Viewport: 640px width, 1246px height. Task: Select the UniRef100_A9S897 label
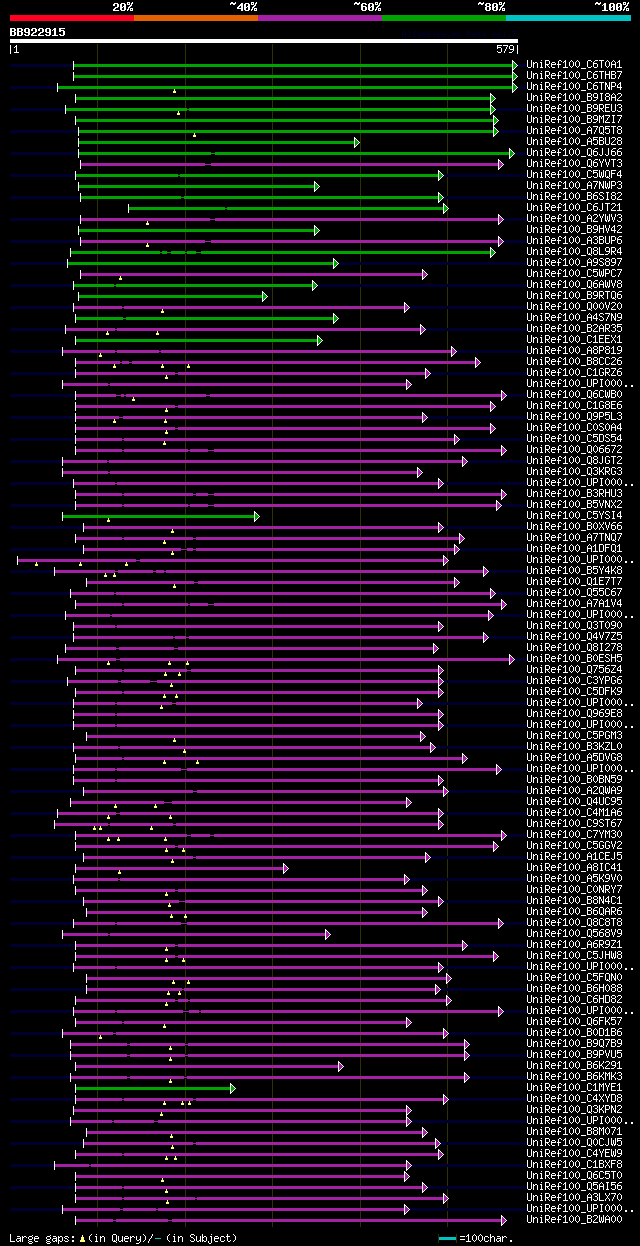(x=574, y=262)
